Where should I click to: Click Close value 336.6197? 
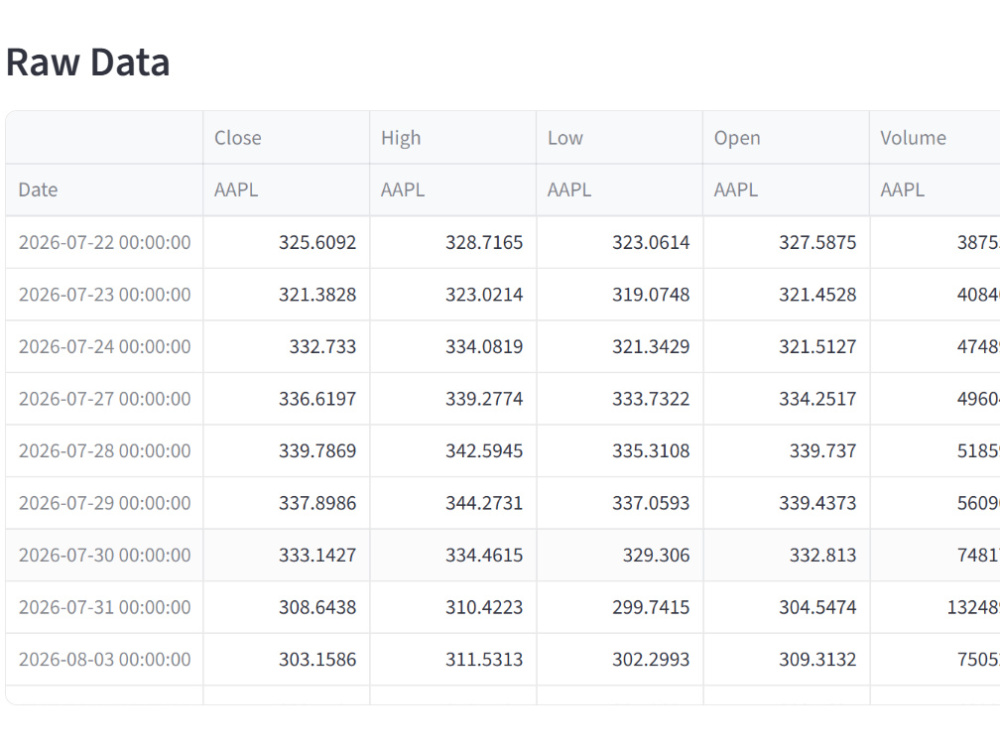[x=286, y=399]
